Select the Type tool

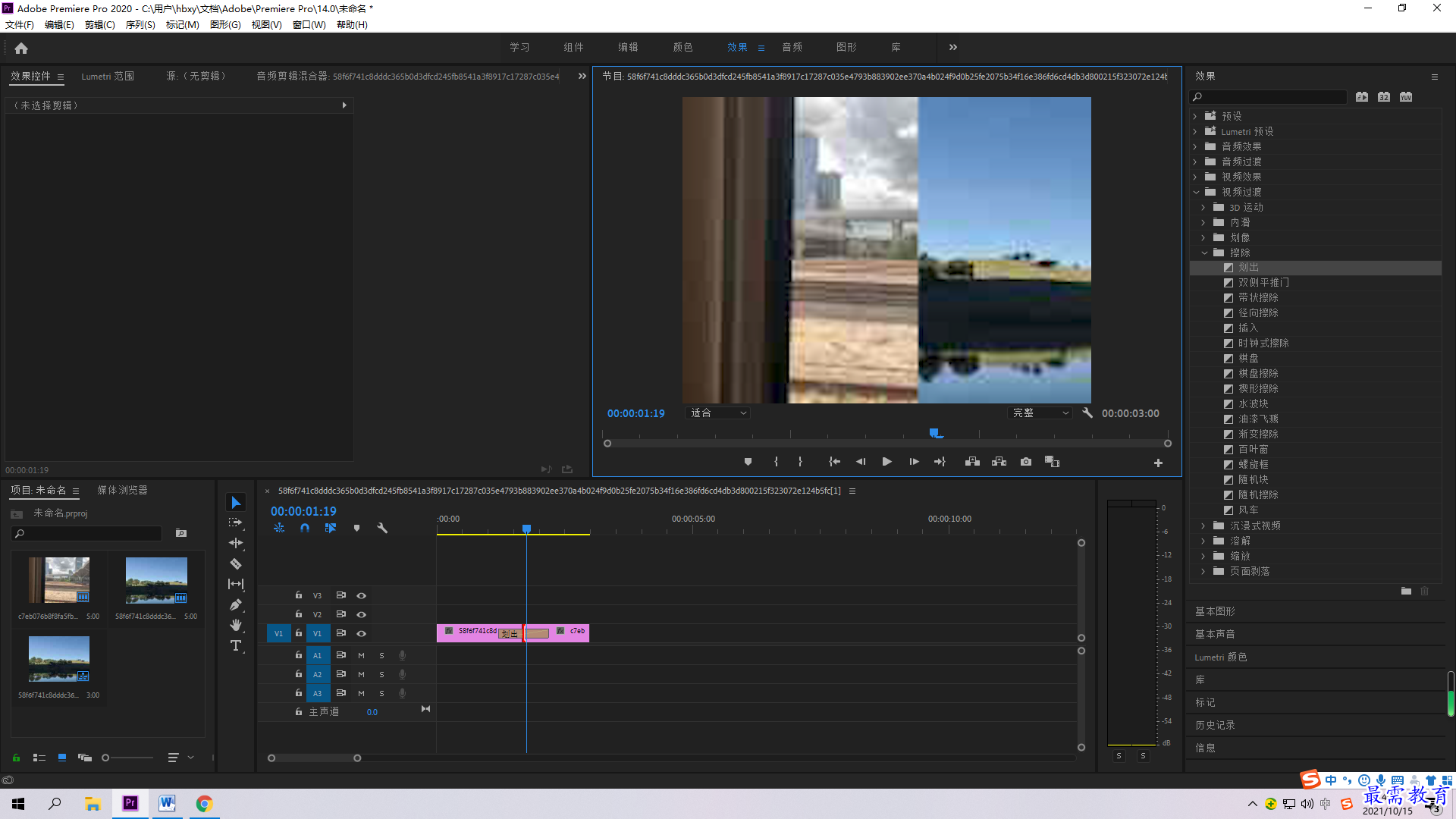(x=236, y=645)
